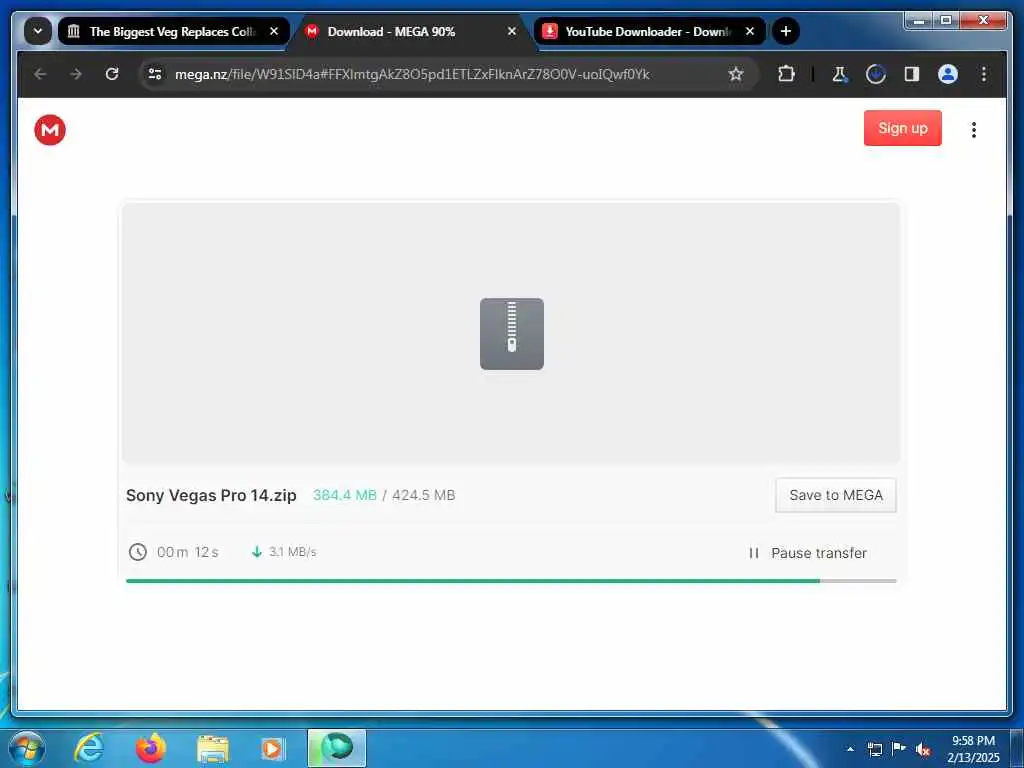Open a new browser tab
This screenshot has width=1024, height=768.
pos(786,31)
